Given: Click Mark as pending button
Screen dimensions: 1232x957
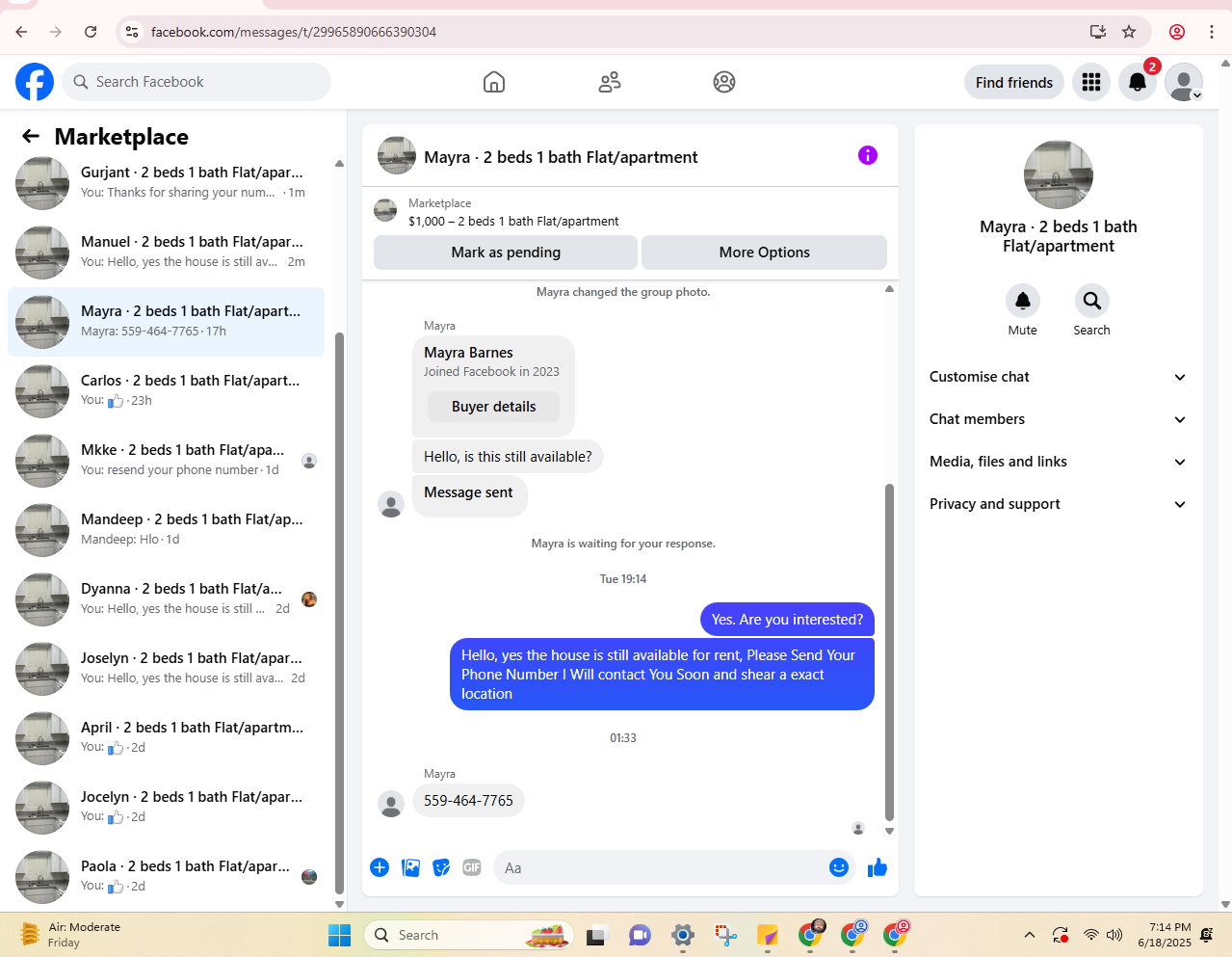Looking at the screenshot, I should click(x=506, y=253).
